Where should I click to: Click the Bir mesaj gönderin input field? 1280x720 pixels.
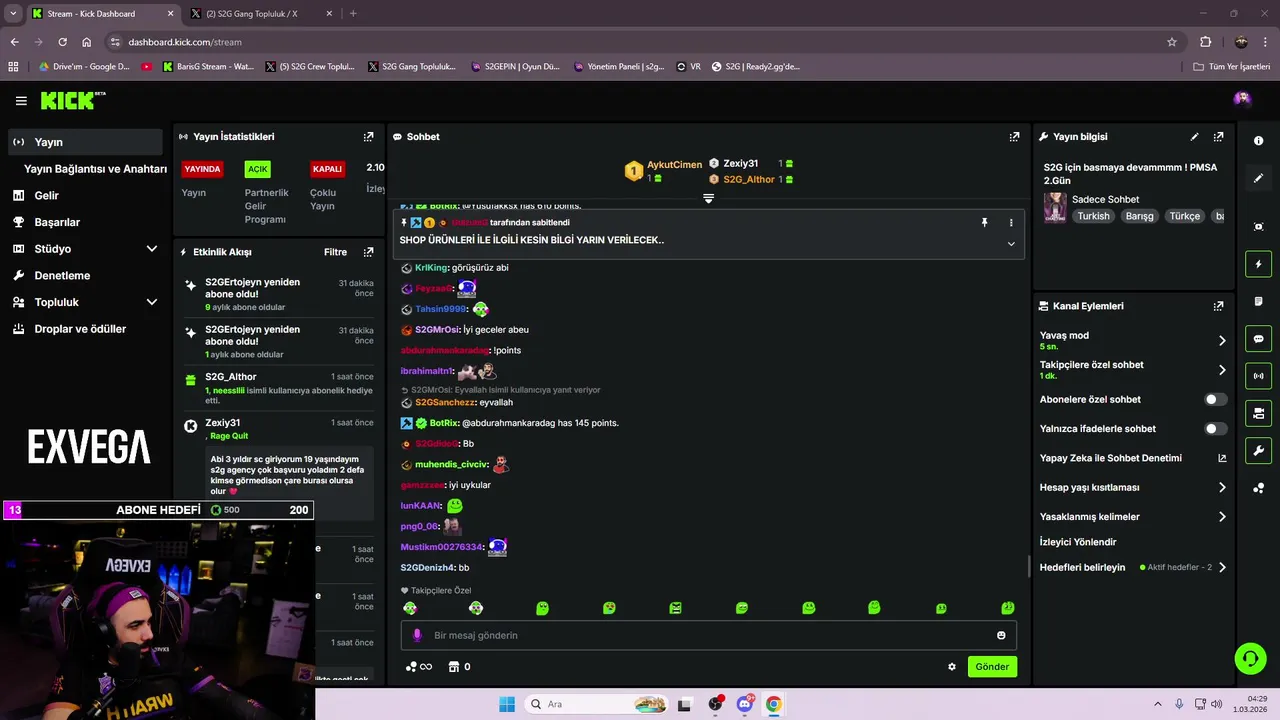pyautogui.click(x=708, y=635)
